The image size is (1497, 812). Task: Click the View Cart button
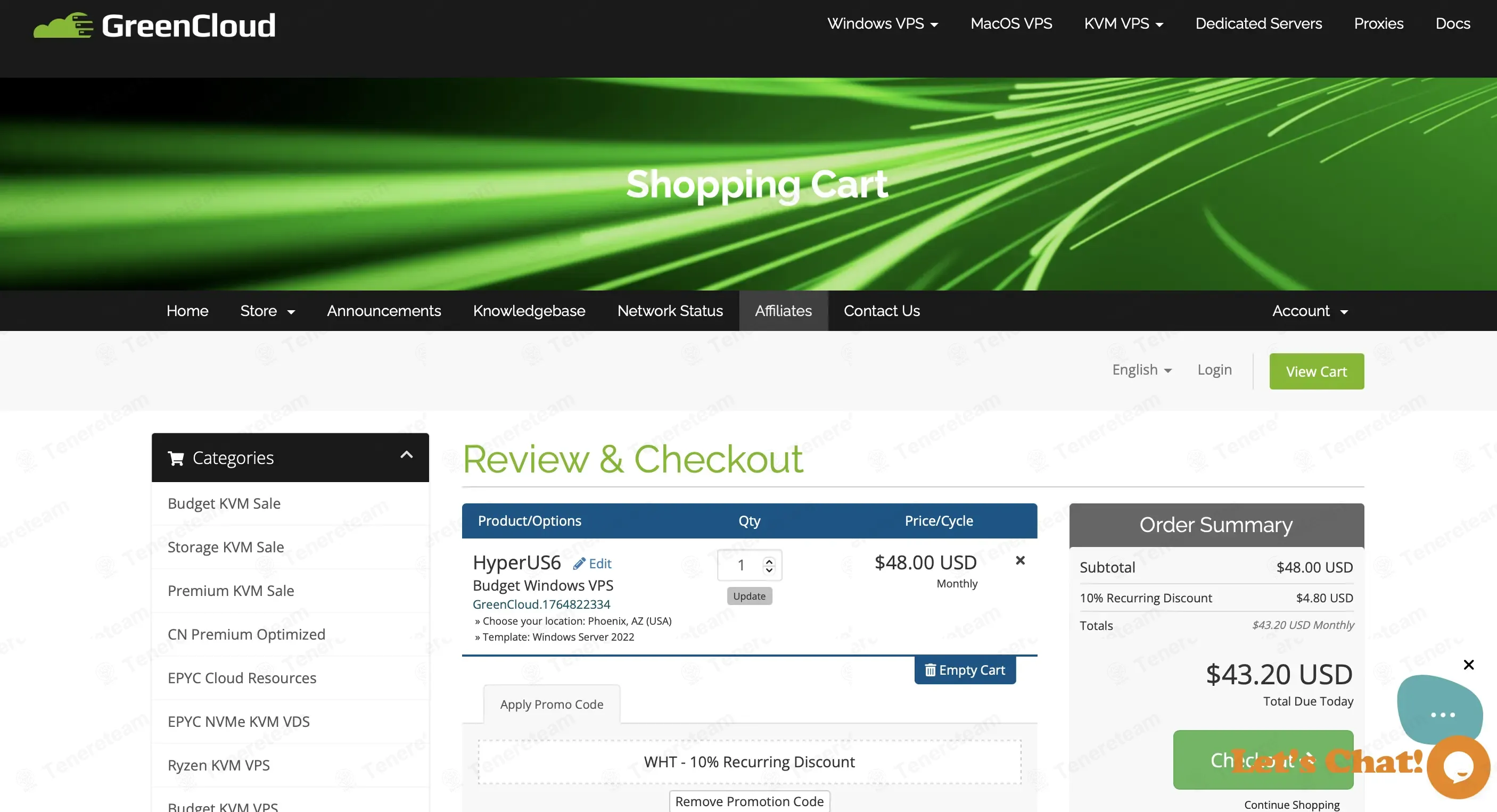click(x=1317, y=371)
